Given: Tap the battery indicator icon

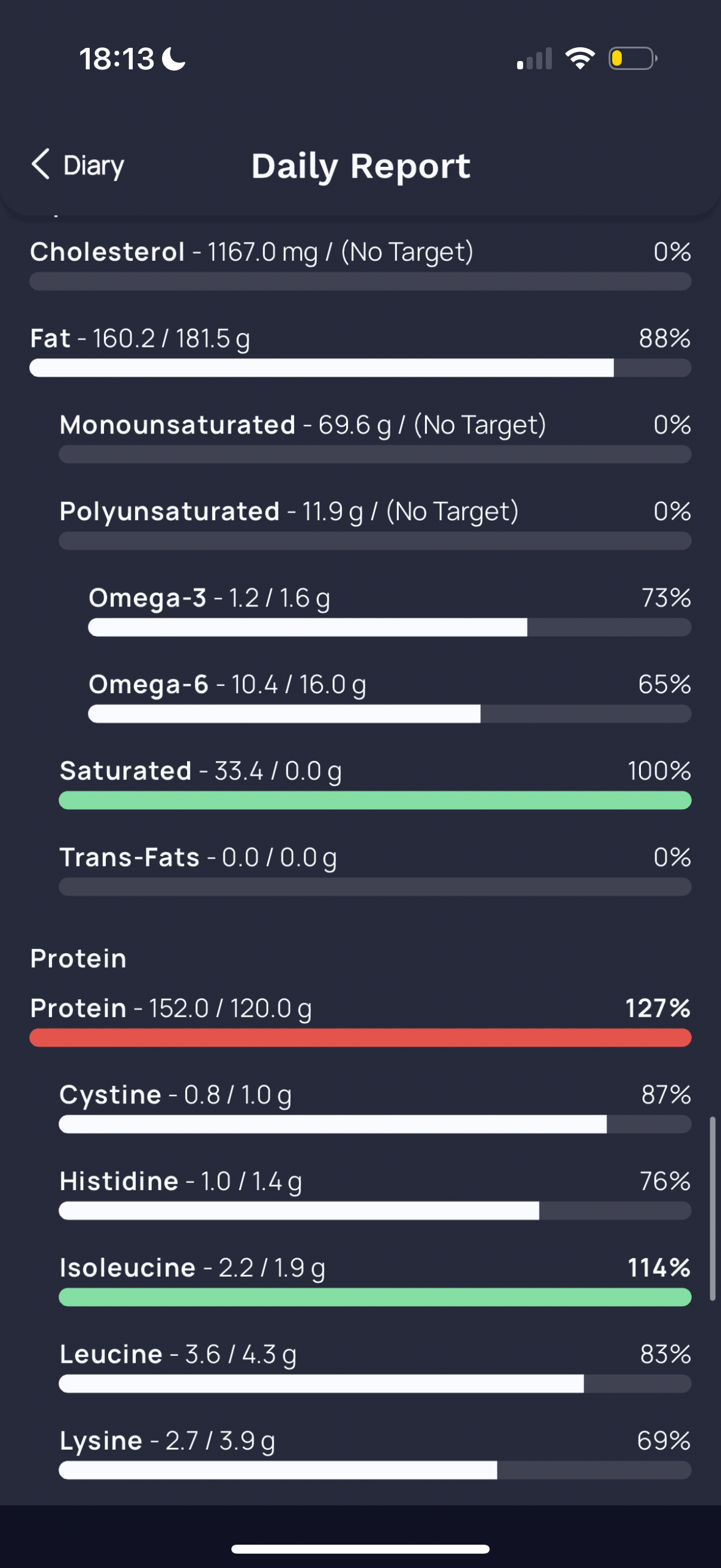Looking at the screenshot, I should 633,59.
